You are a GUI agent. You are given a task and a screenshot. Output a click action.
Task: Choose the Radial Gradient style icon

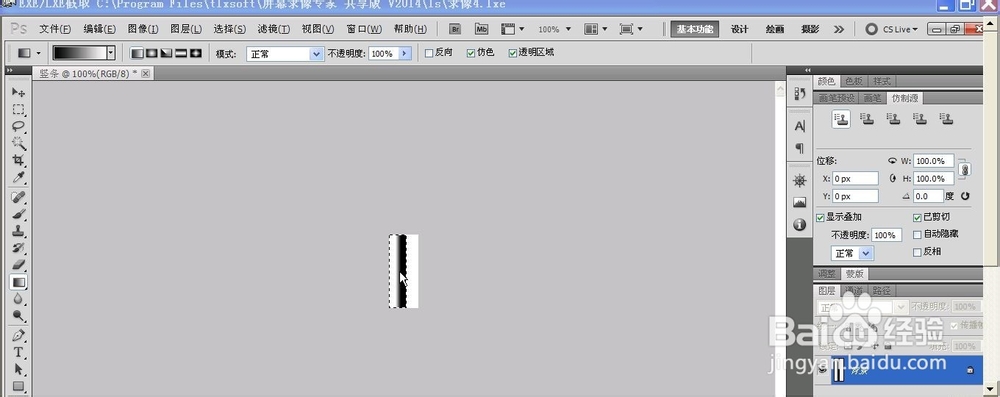click(152, 54)
